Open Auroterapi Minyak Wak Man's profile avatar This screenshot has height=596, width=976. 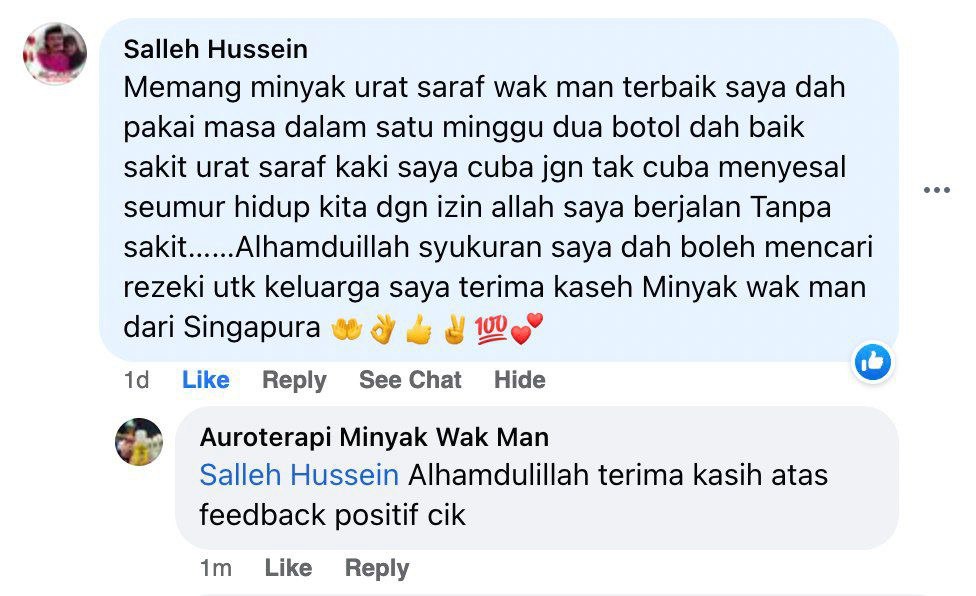(x=139, y=442)
